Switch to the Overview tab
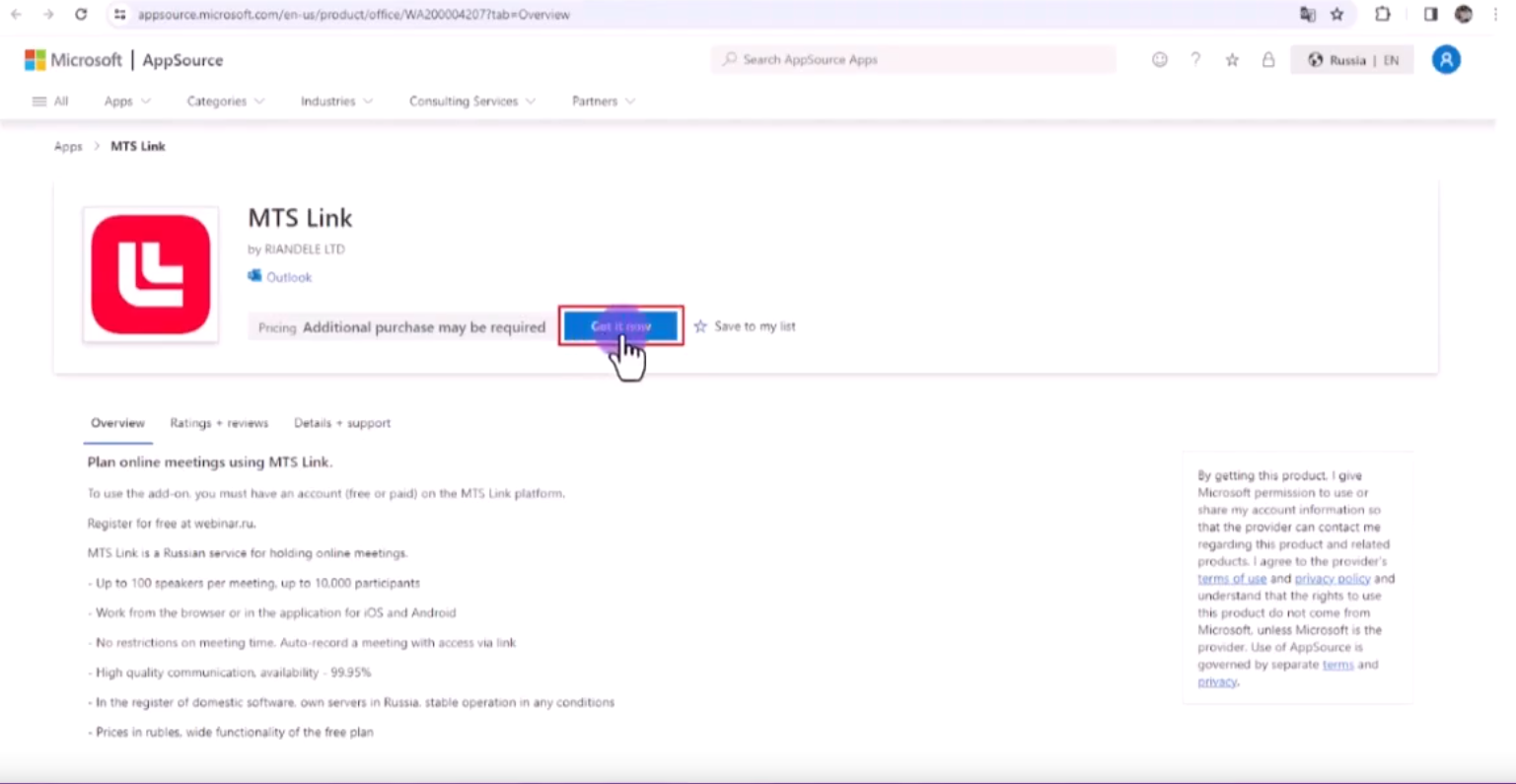1516x784 pixels. click(x=117, y=423)
